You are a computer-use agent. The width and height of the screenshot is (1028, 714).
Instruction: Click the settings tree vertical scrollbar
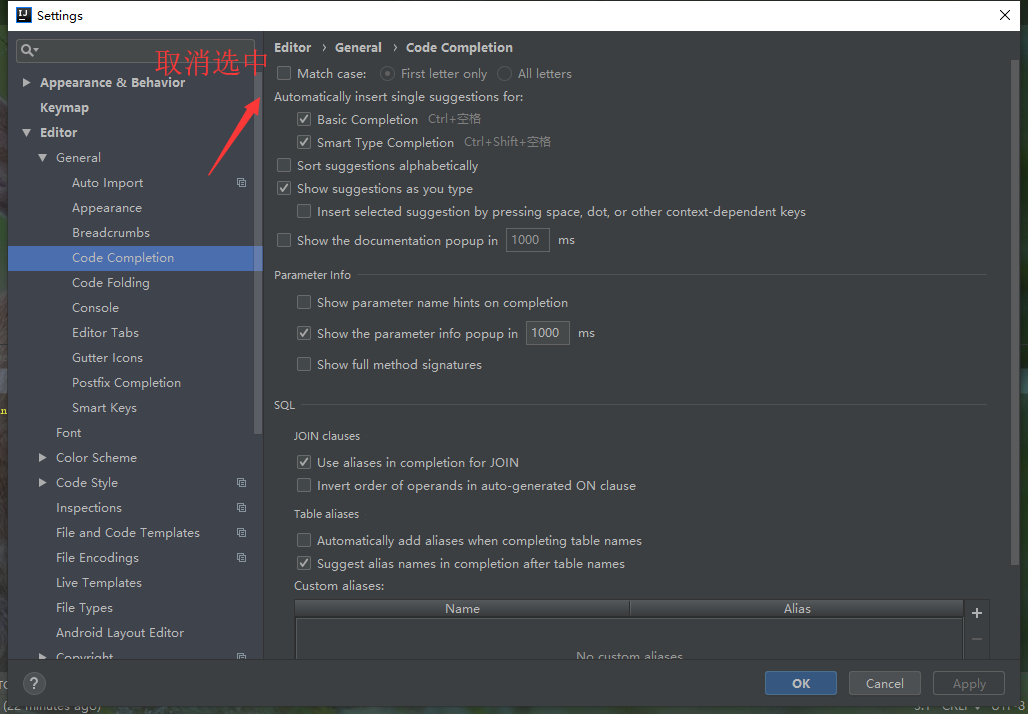click(x=258, y=252)
